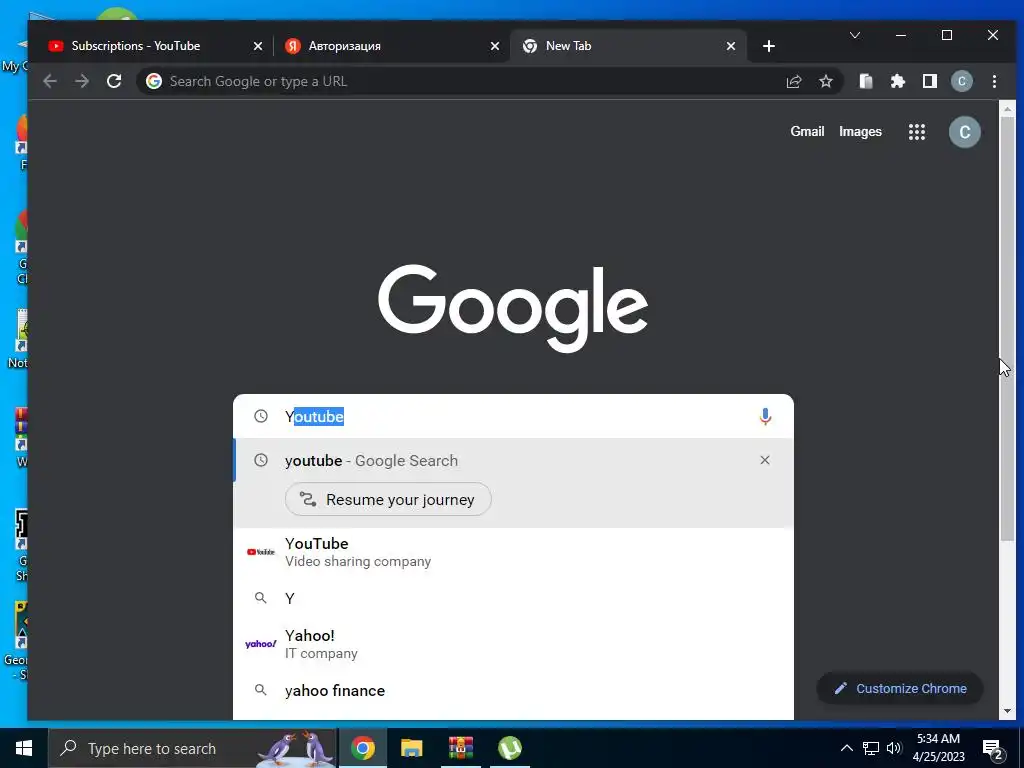Show hidden system tray icons
The image size is (1024, 768).
846,748
